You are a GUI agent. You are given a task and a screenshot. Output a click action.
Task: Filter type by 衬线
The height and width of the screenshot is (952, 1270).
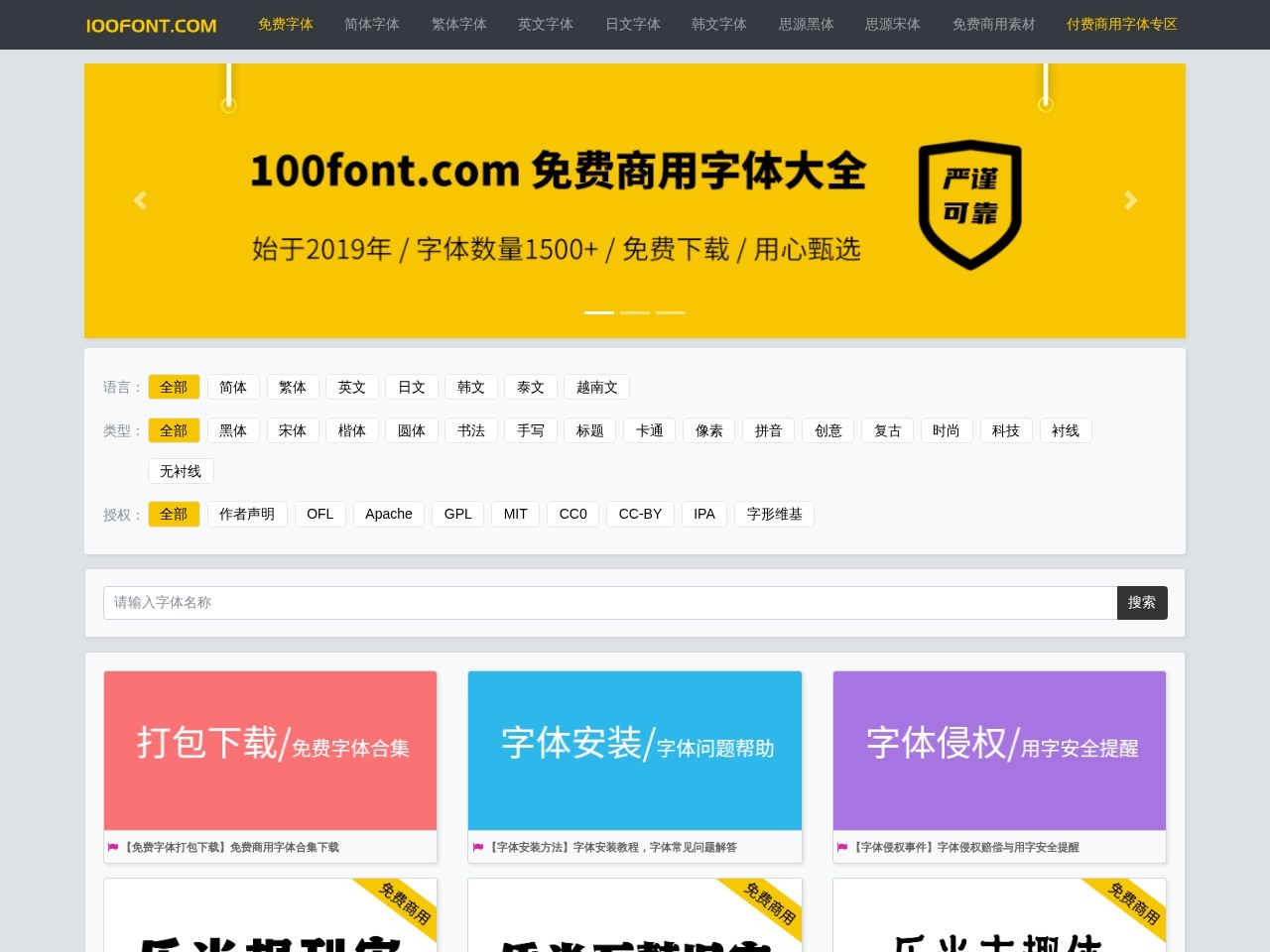(1066, 430)
